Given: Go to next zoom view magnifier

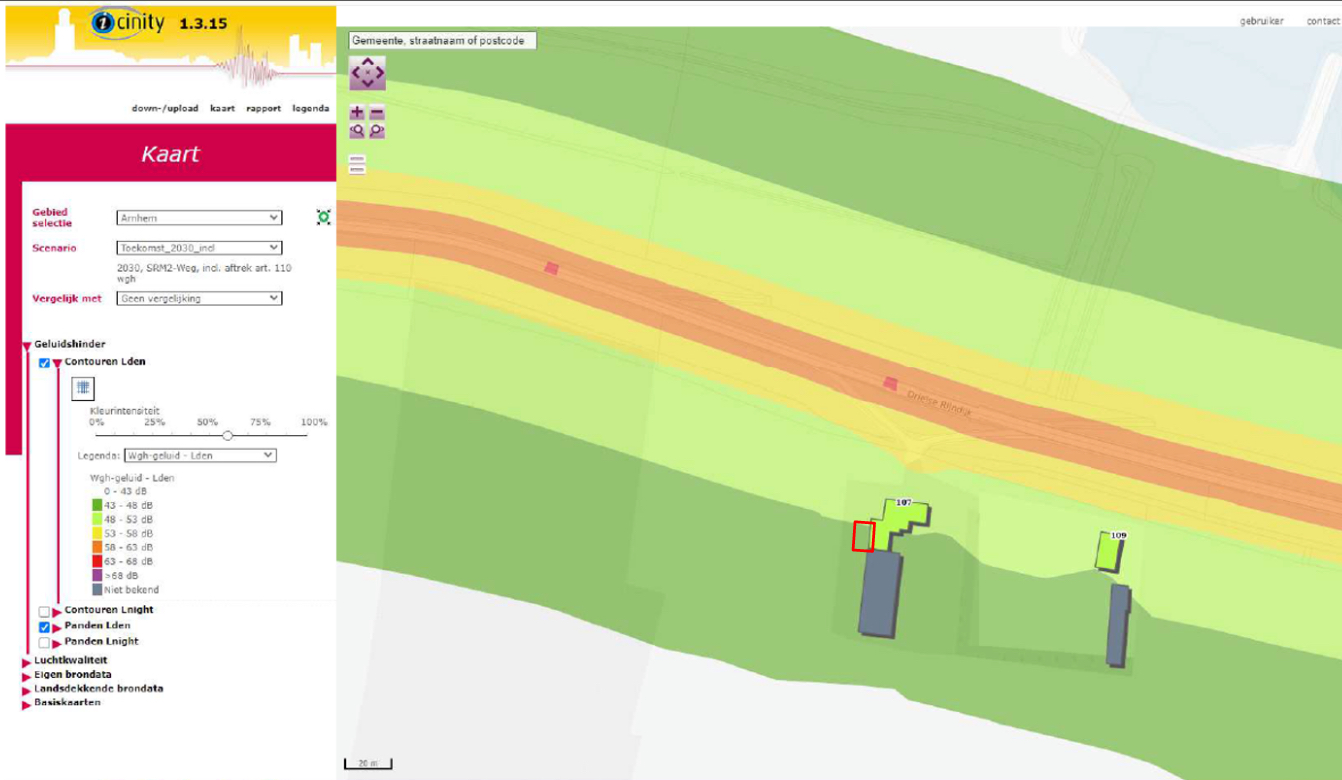Looking at the screenshot, I should (x=377, y=131).
